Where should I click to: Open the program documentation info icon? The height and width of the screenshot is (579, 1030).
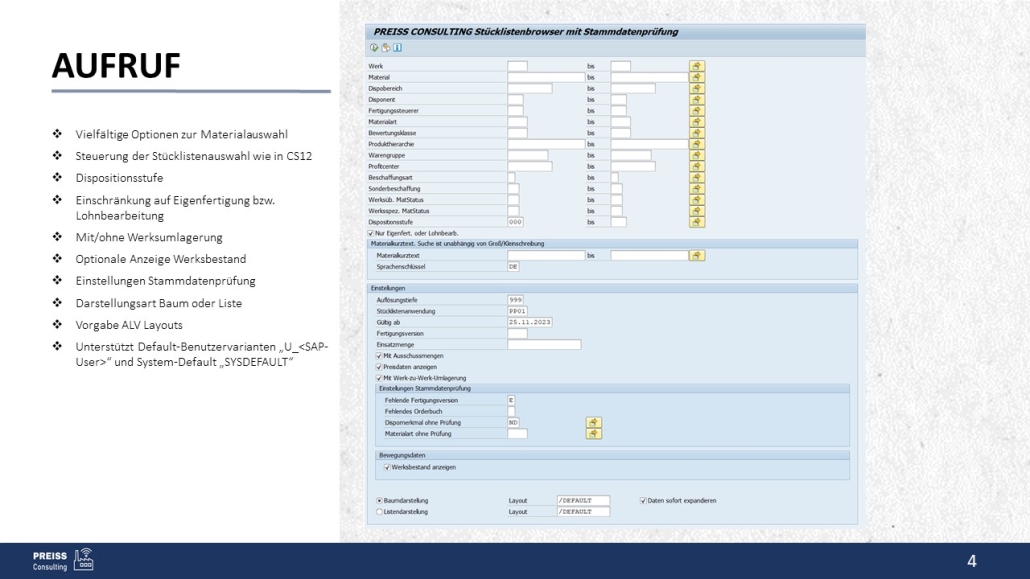coord(397,47)
